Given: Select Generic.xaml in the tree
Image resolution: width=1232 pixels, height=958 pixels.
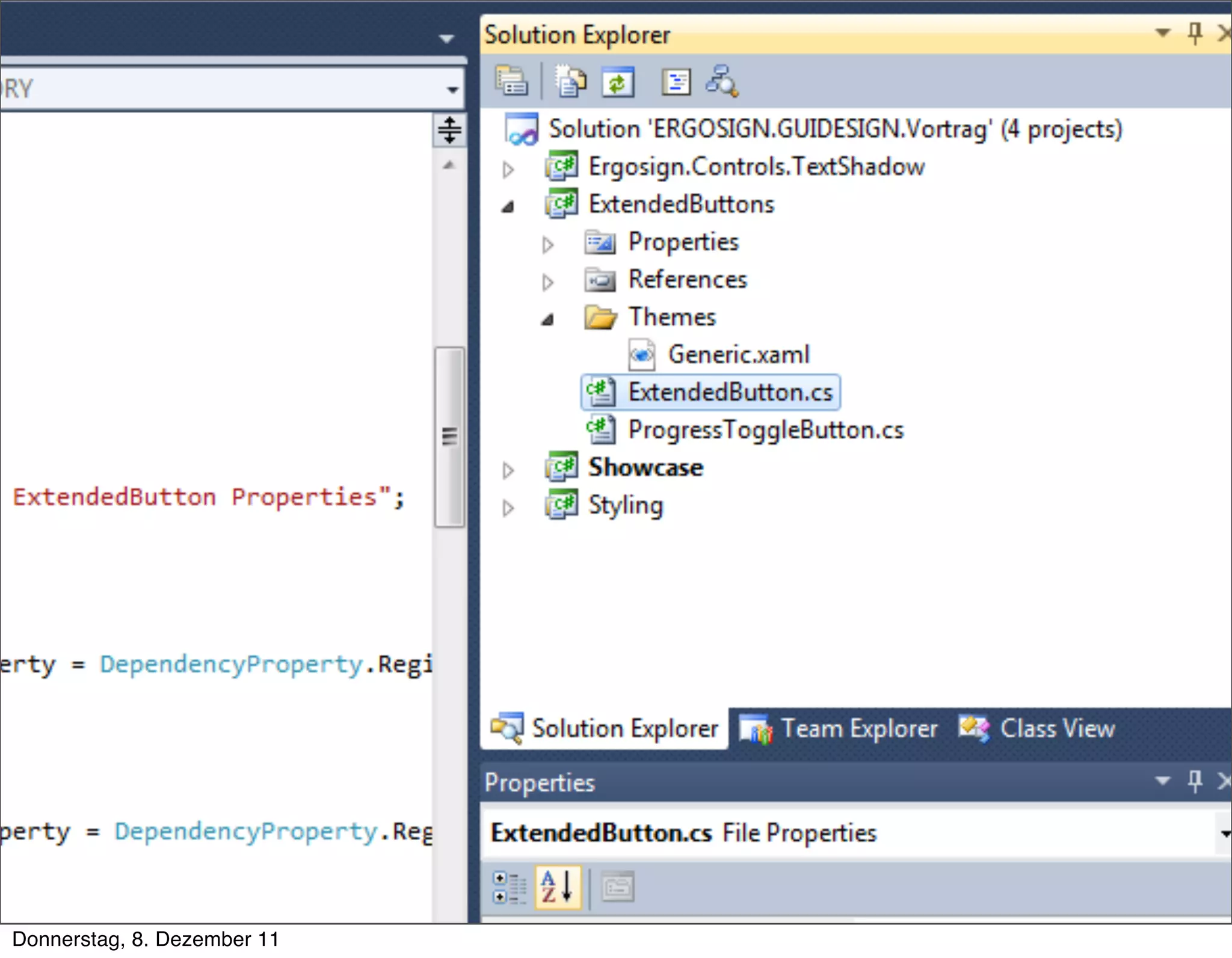Looking at the screenshot, I should coord(738,355).
